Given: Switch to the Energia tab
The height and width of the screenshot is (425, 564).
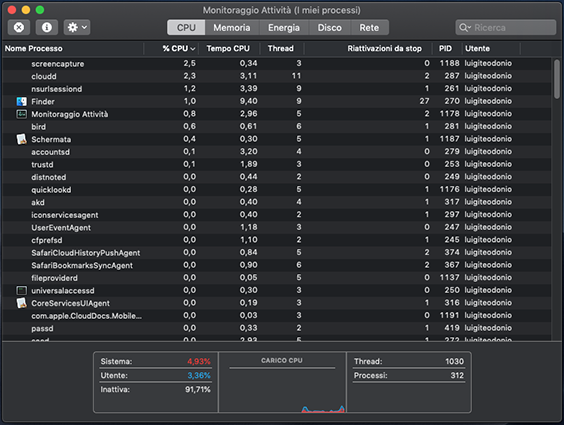Looking at the screenshot, I should pyautogui.click(x=284, y=28).
